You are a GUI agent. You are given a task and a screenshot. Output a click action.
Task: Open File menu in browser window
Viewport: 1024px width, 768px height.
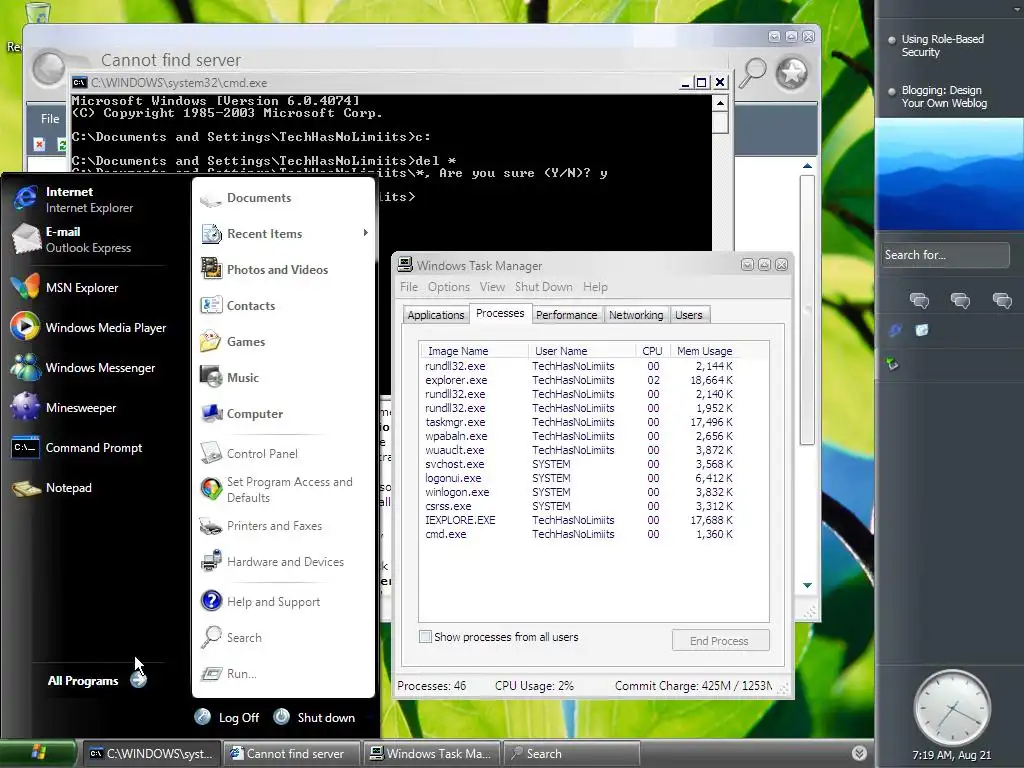click(50, 118)
